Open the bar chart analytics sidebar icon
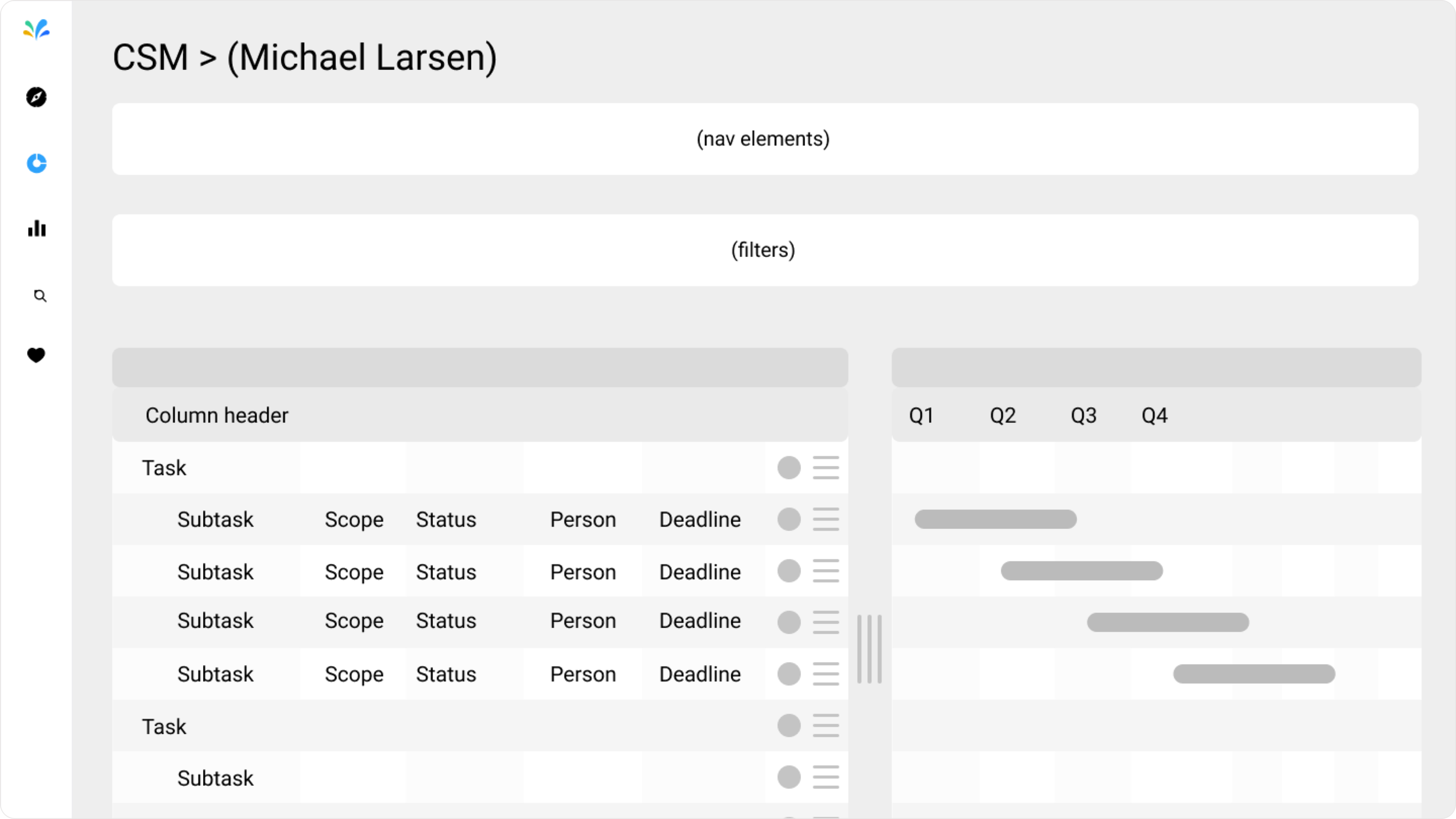 coord(37,228)
